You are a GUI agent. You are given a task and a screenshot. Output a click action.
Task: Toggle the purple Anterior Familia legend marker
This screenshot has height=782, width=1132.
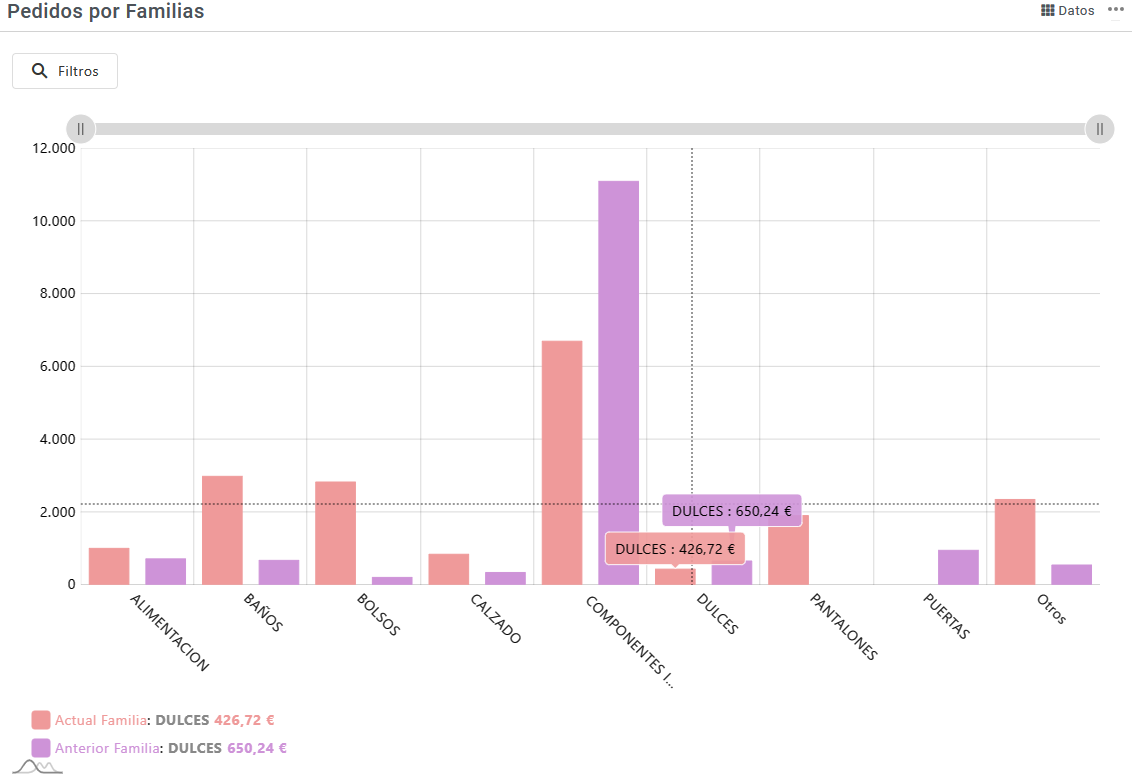(x=41, y=748)
